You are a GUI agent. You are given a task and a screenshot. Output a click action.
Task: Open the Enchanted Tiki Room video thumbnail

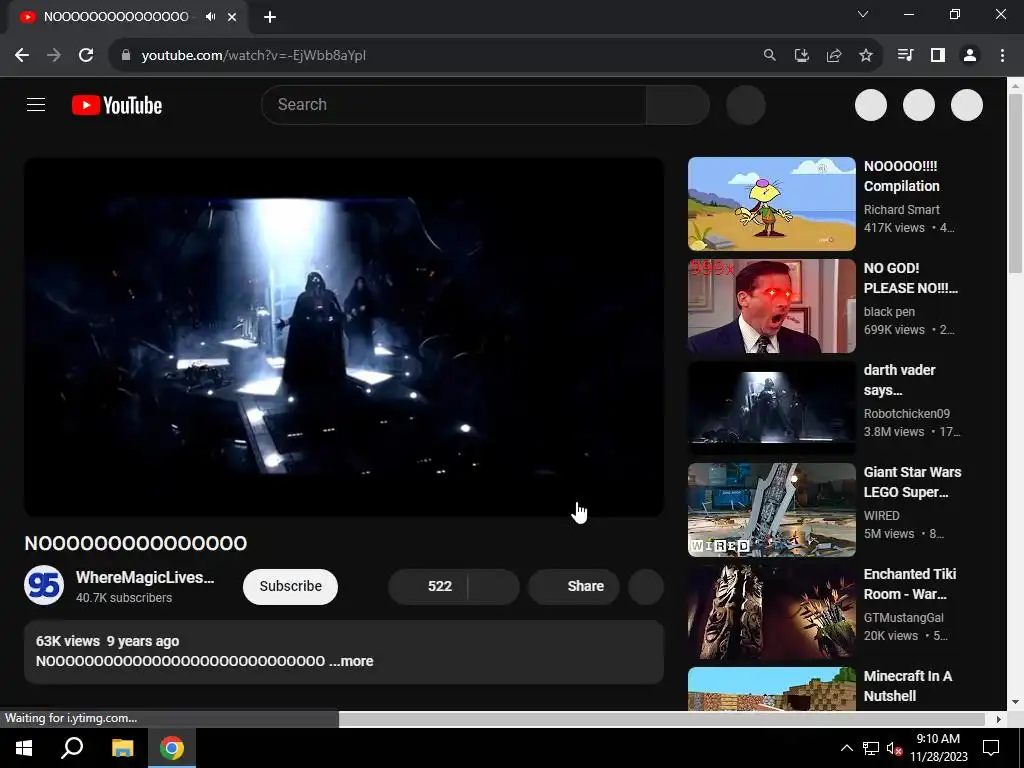coord(771,611)
